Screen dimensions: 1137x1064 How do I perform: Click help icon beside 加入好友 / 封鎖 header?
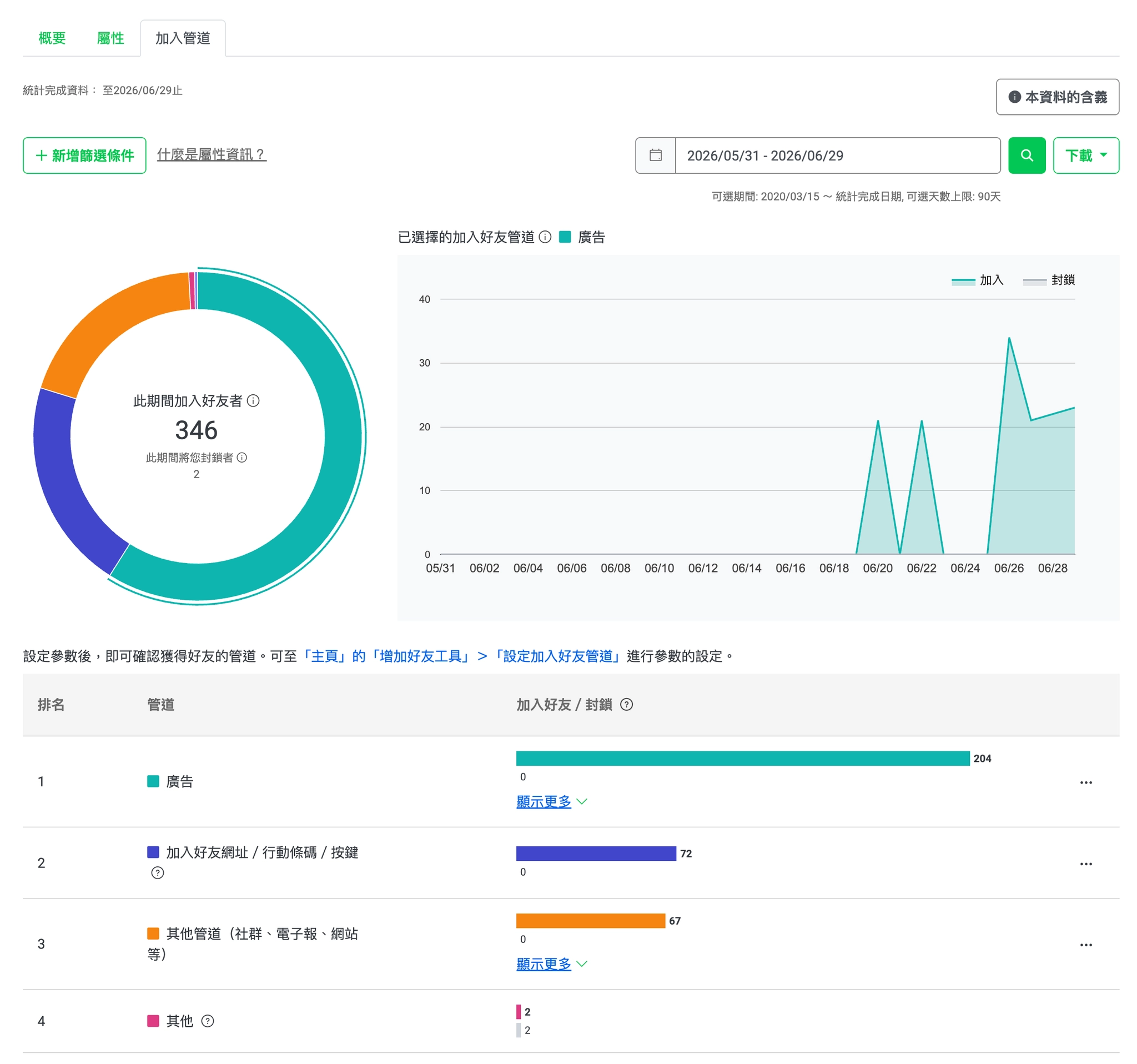click(627, 705)
